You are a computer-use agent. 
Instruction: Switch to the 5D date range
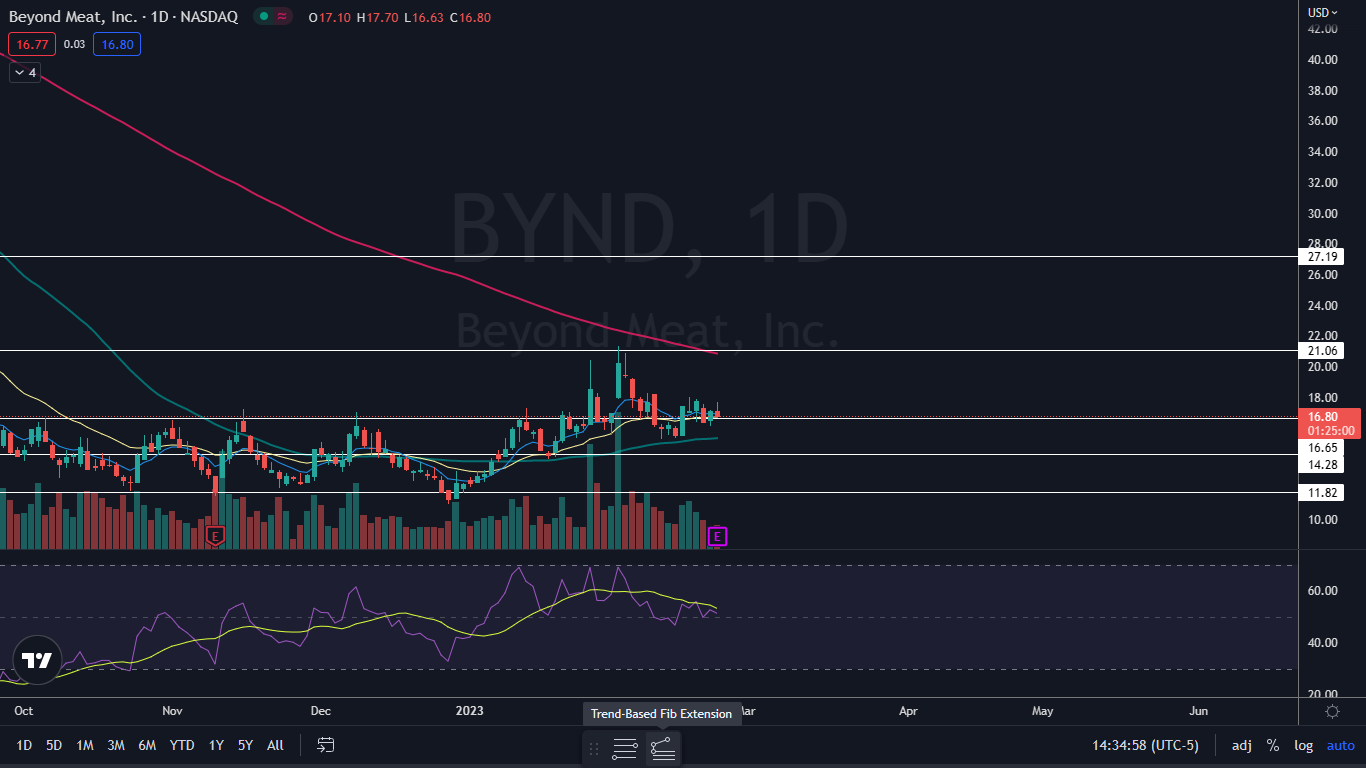(x=54, y=745)
